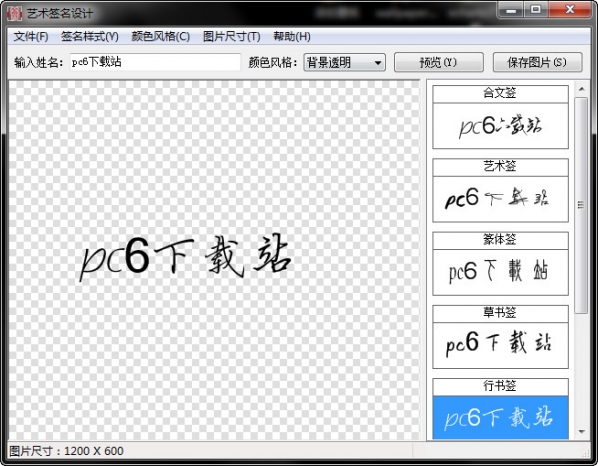Open the 帮助(H) menu

[292, 37]
